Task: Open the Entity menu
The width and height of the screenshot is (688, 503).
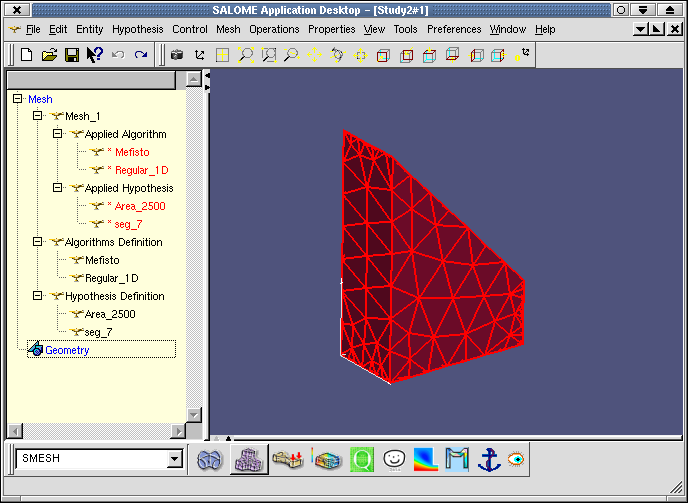Action: click(90, 29)
